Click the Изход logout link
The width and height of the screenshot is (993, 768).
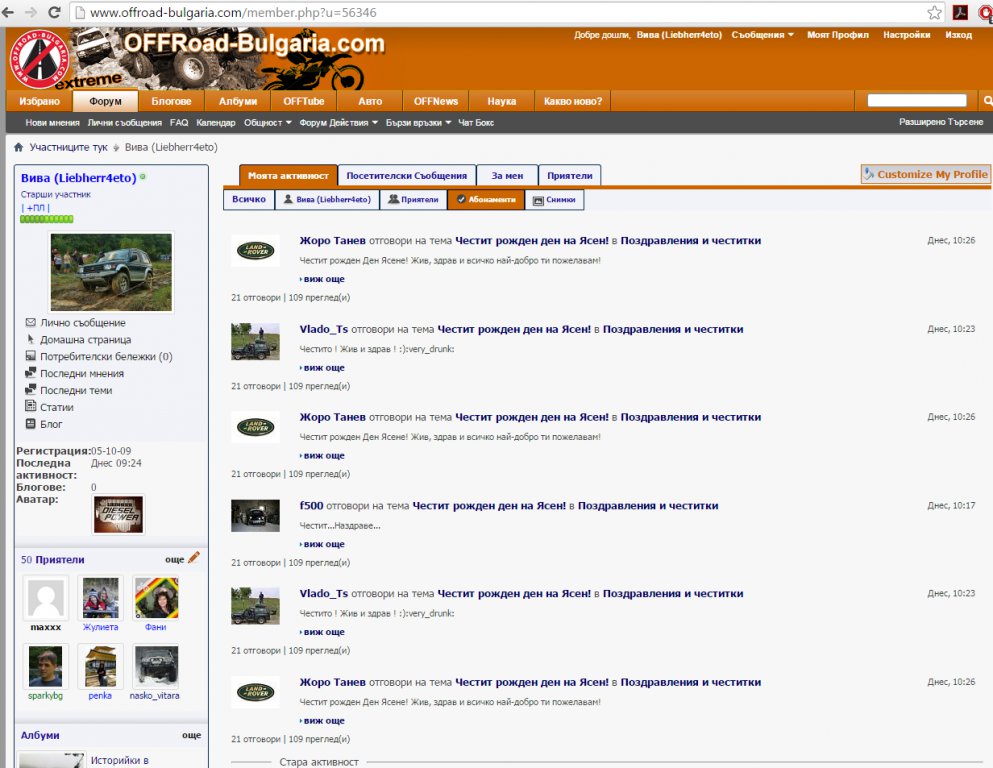click(x=958, y=35)
